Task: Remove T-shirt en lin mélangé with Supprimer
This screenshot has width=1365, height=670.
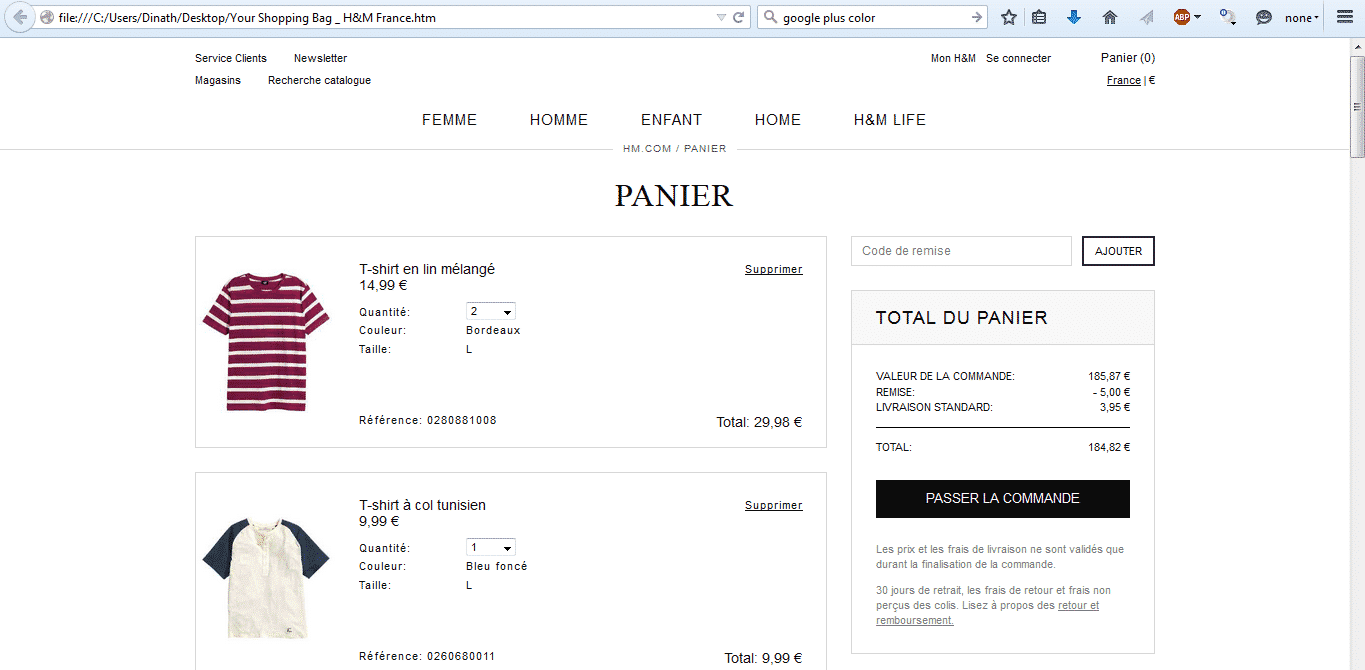Action: click(774, 269)
